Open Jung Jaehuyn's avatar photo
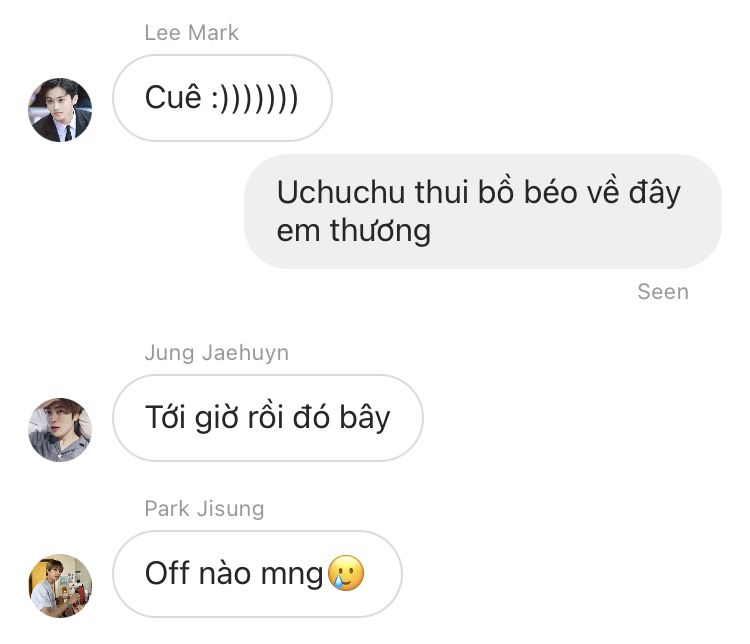This screenshot has width=750, height=644. (60, 430)
